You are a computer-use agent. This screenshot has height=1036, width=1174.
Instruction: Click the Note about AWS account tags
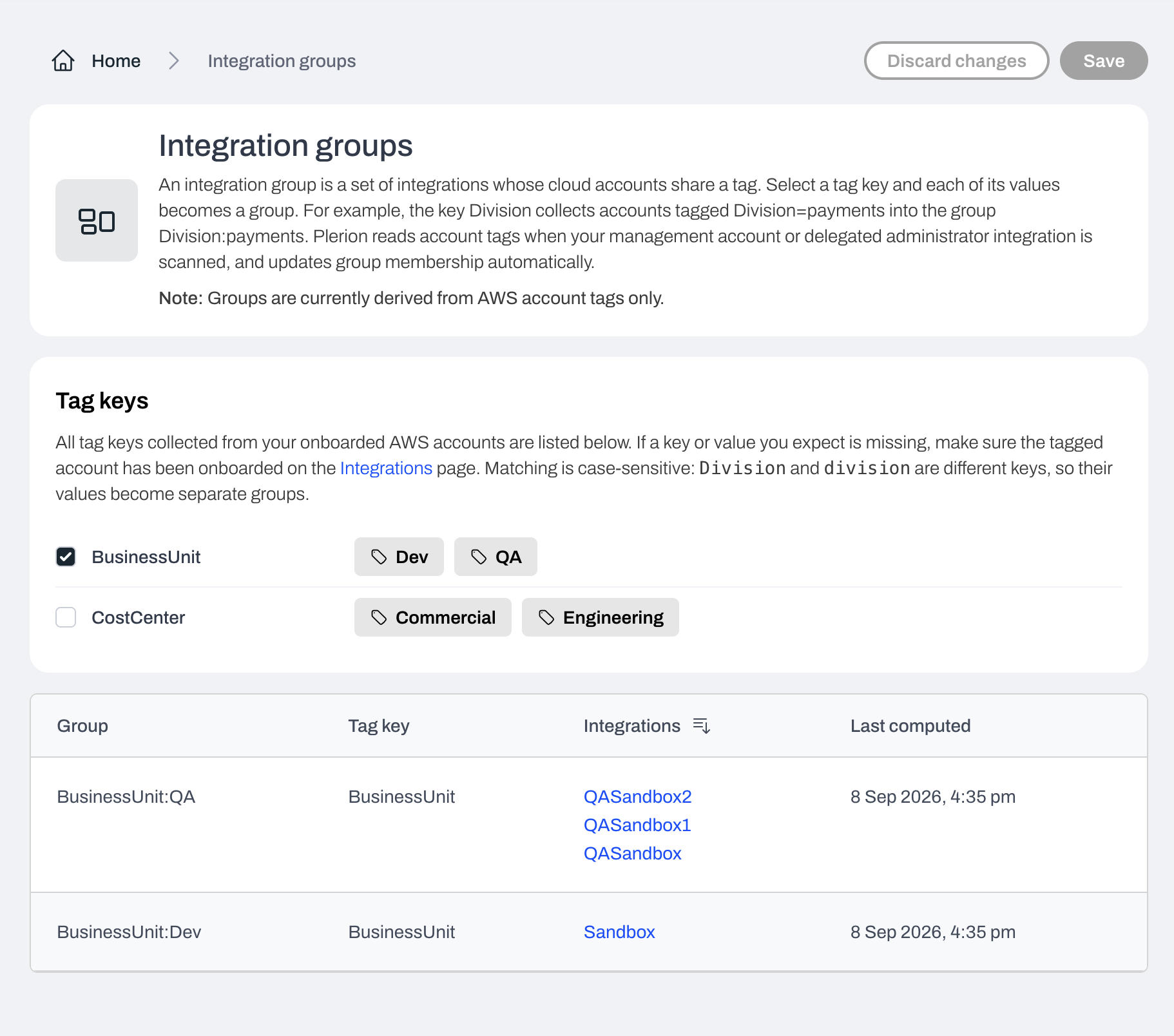[x=411, y=298]
